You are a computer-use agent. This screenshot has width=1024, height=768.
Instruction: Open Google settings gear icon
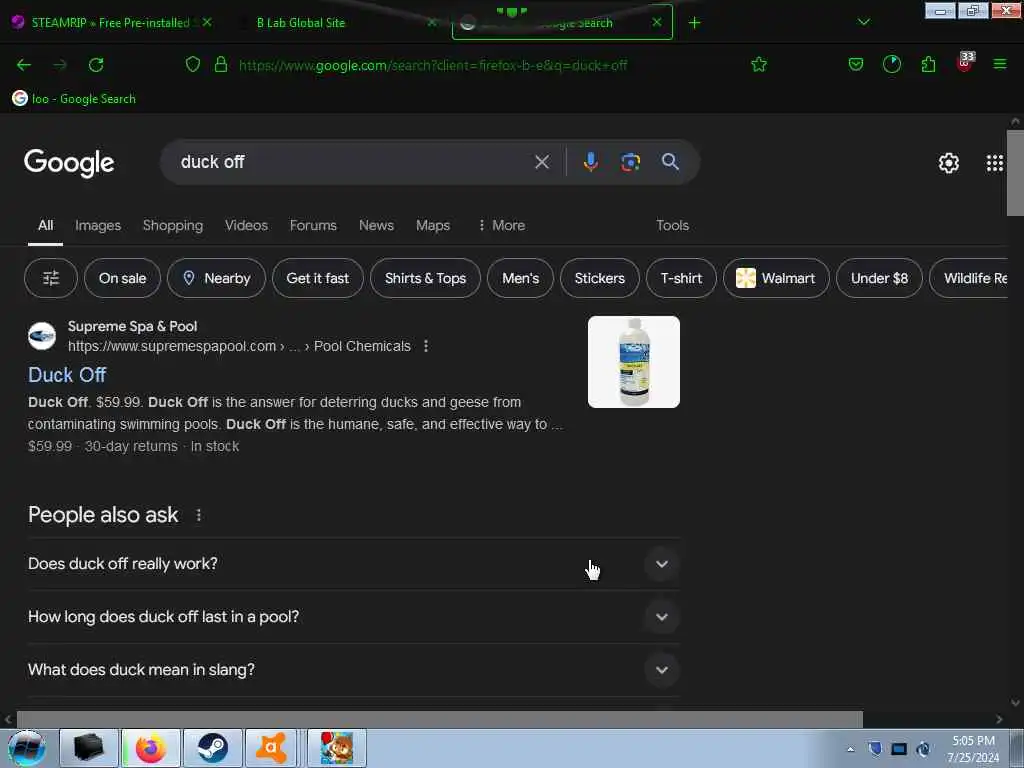[948, 163]
